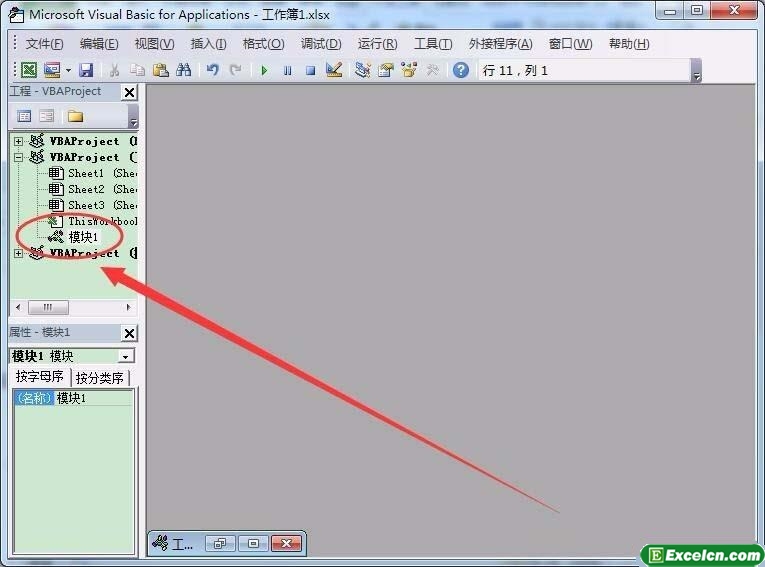Click the project tree scroll right arrow
Screen dimensions: 765x567
coord(128,307)
